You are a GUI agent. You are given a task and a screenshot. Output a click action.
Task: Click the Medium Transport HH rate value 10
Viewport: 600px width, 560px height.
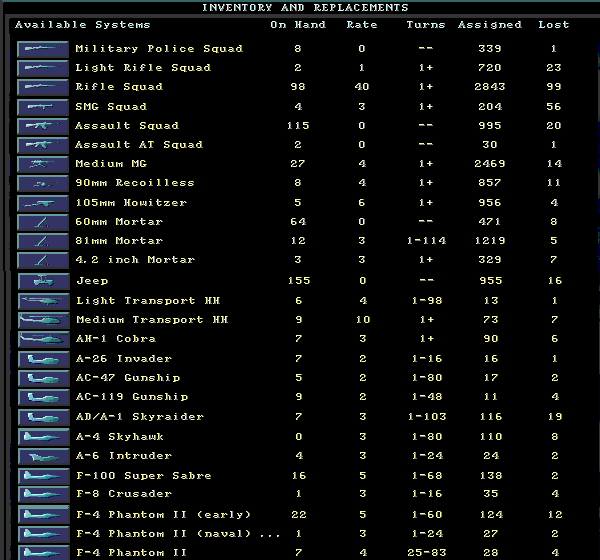[x=363, y=320]
